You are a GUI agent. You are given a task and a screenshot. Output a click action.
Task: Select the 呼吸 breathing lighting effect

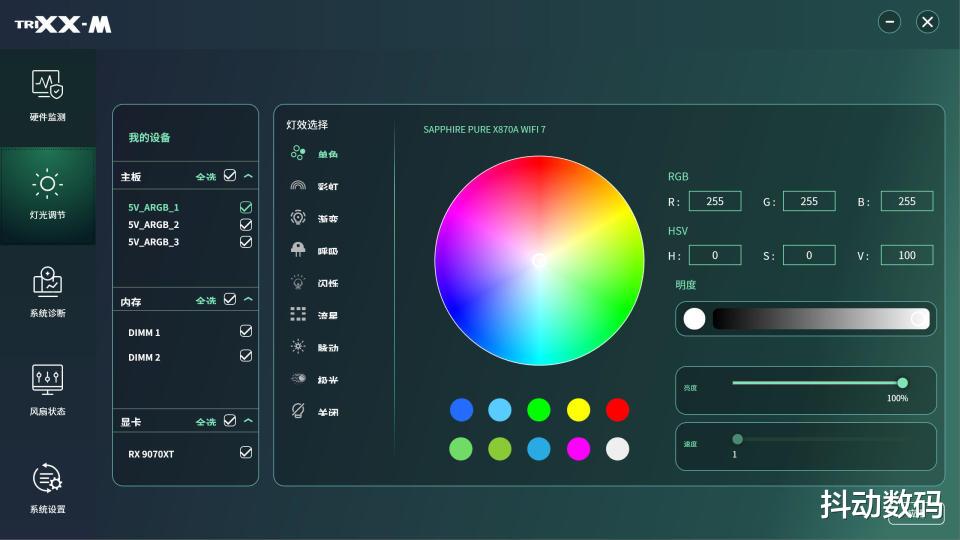[314, 250]
